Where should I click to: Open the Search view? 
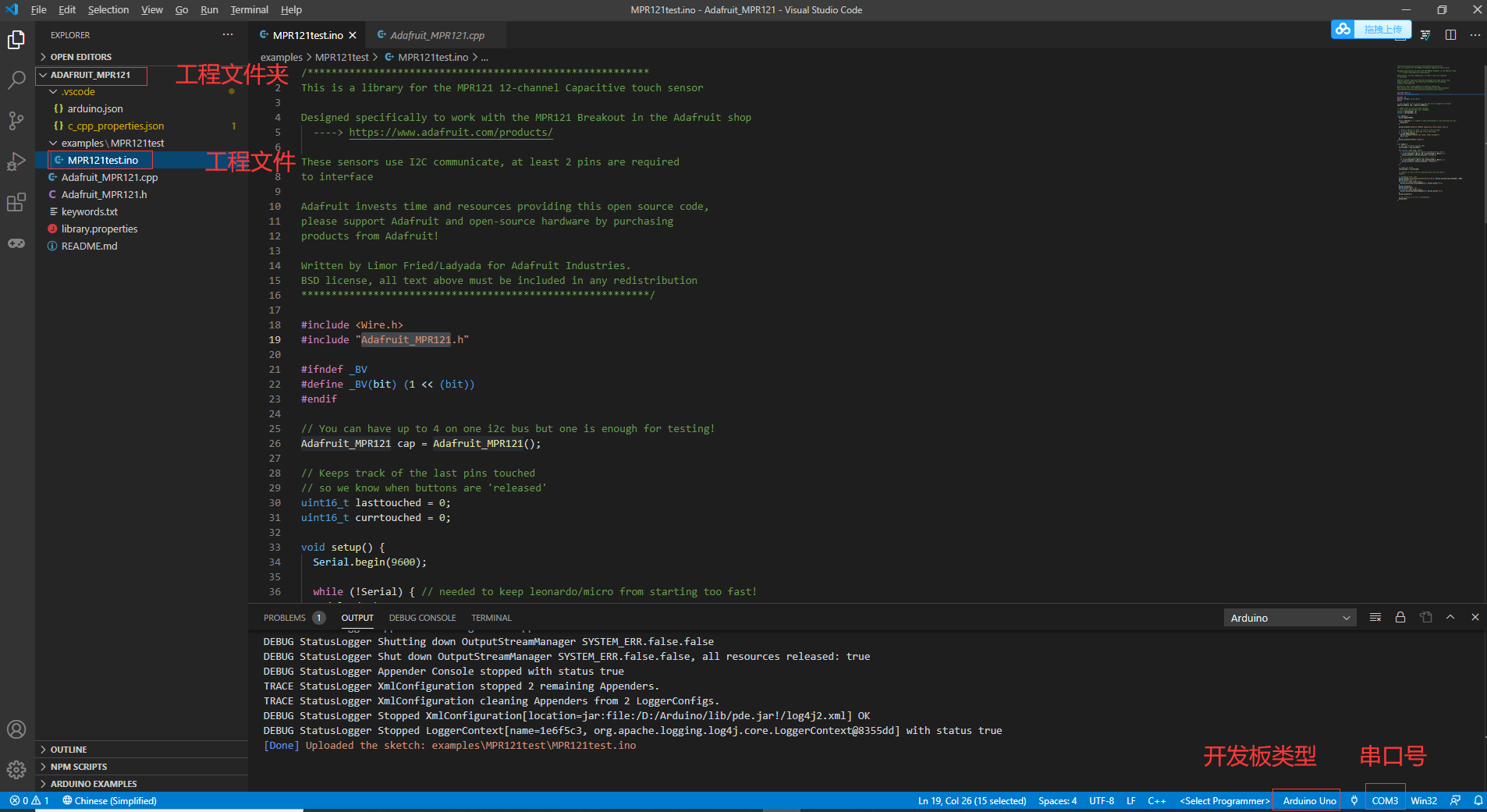(x=17, y=80)
